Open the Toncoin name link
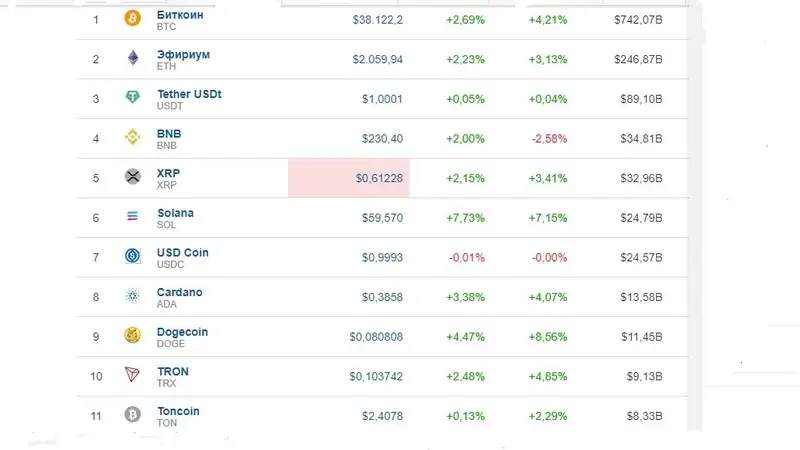This screenshot has width=800, height=450. [179, 411]
